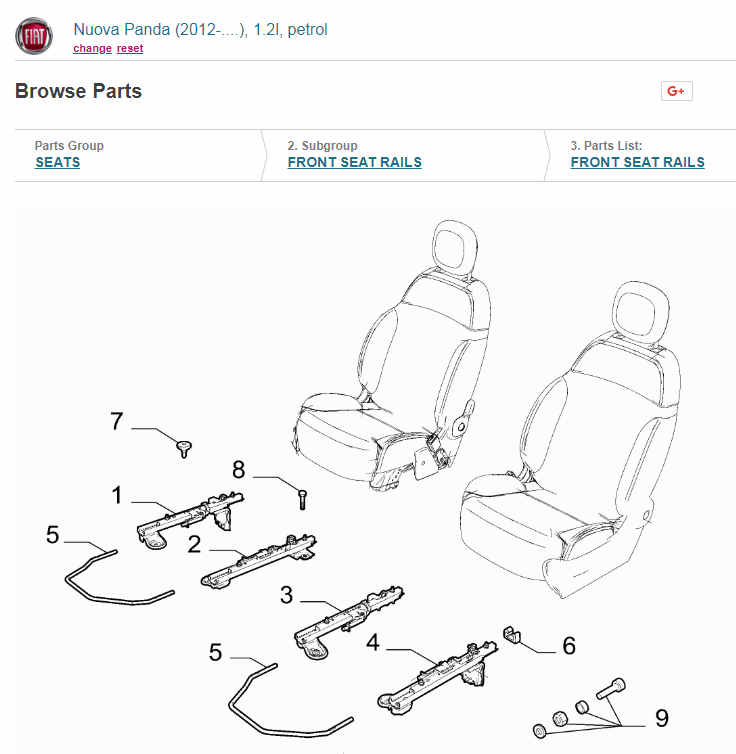Click the reset vehicle link
The width and height of the screenshot is (736, 754).
click(130, 48)
